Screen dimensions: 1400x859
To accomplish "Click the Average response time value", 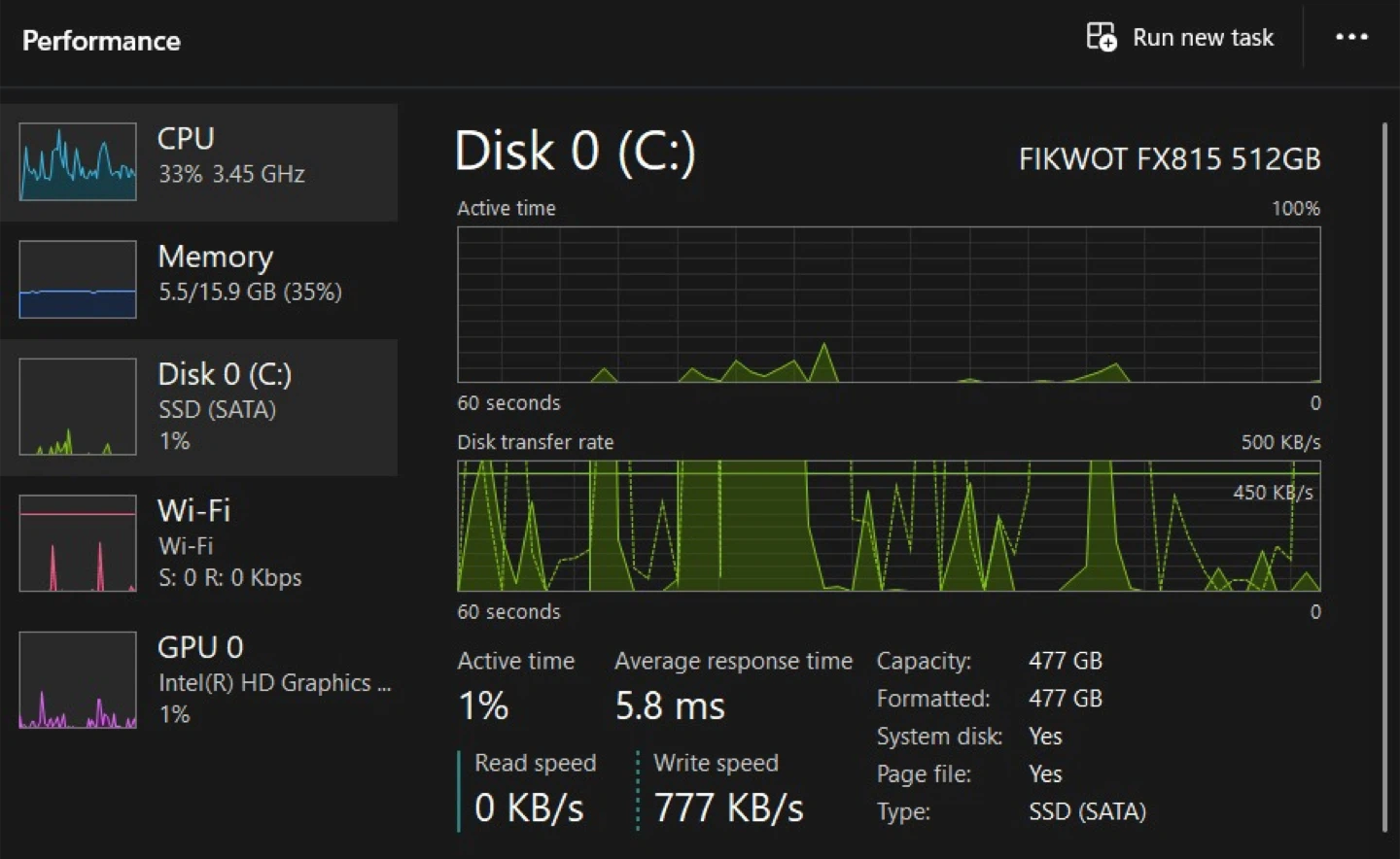I will [670, 706].
